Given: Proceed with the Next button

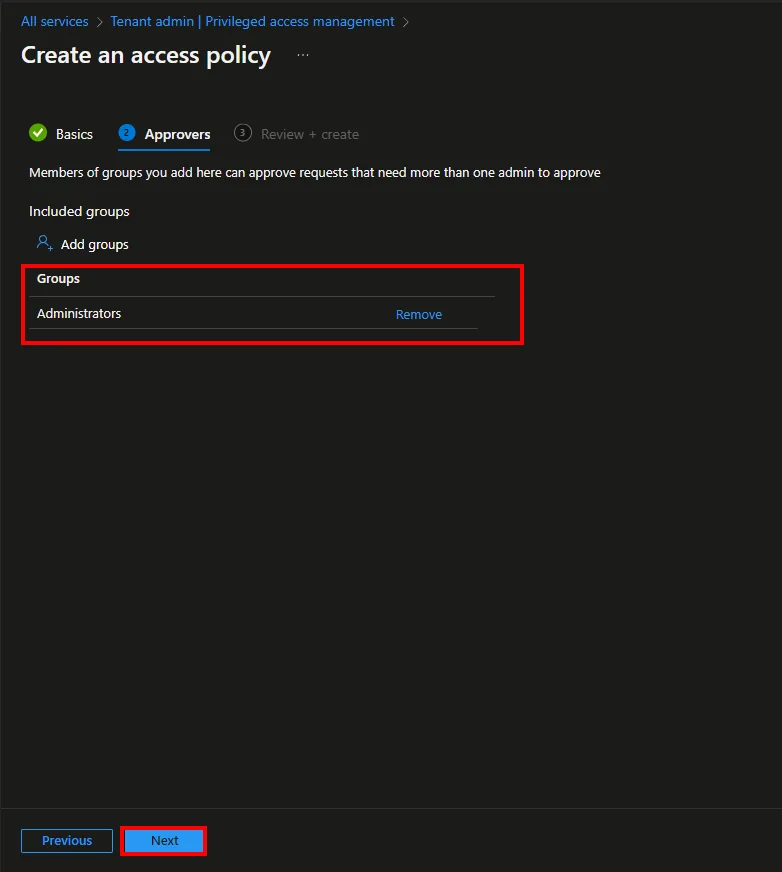Looking at the screenshot, I should tap(164, 840).
